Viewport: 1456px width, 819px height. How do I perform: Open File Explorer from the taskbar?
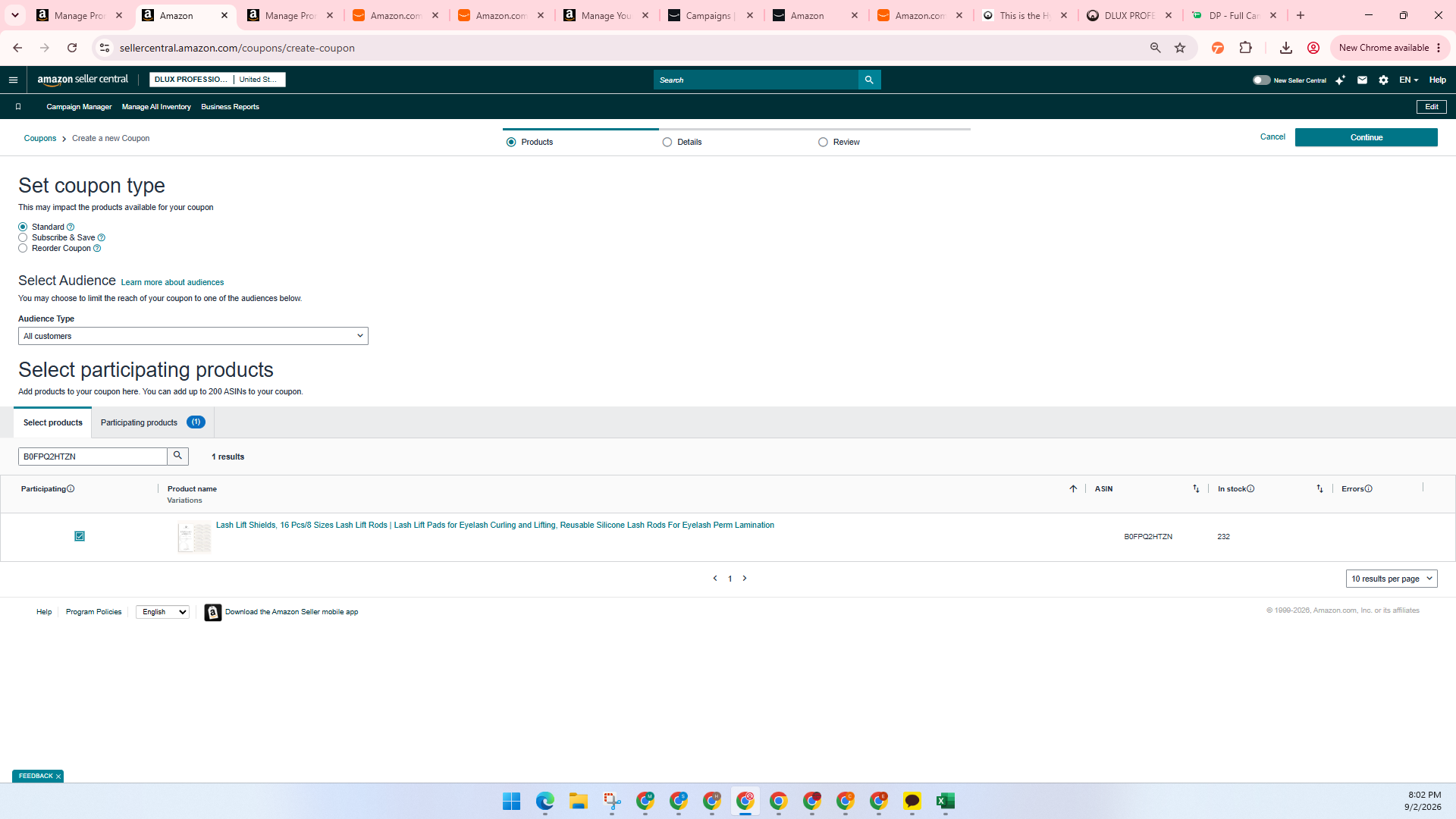click(579, 801)
